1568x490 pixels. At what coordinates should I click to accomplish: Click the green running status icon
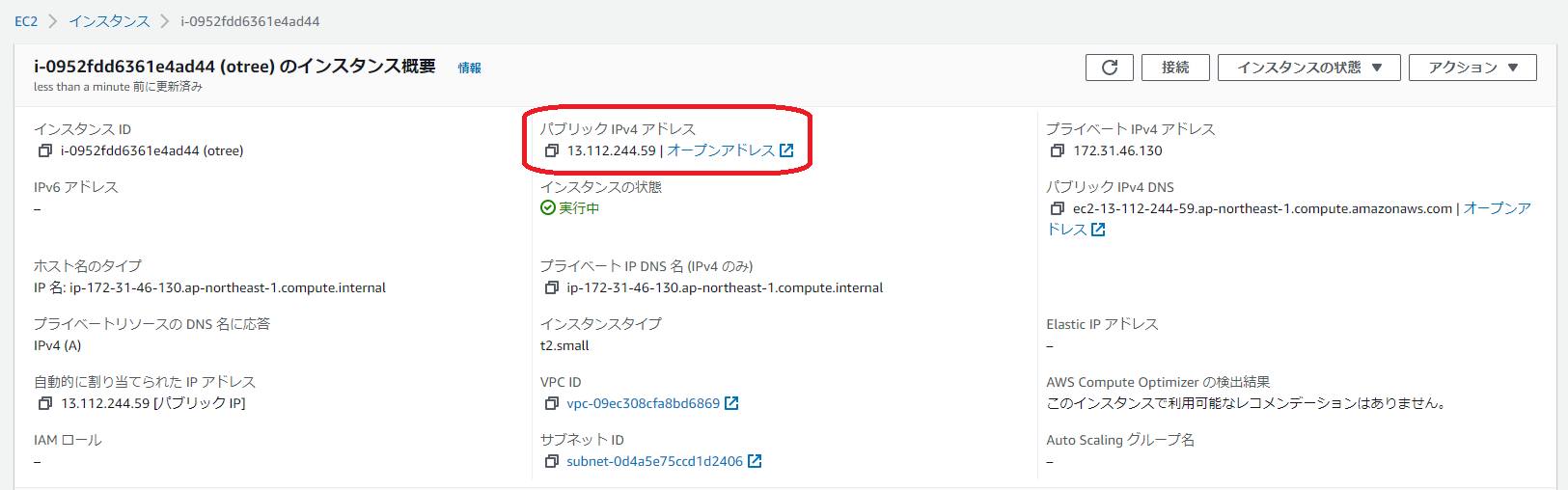pos(548,208)
